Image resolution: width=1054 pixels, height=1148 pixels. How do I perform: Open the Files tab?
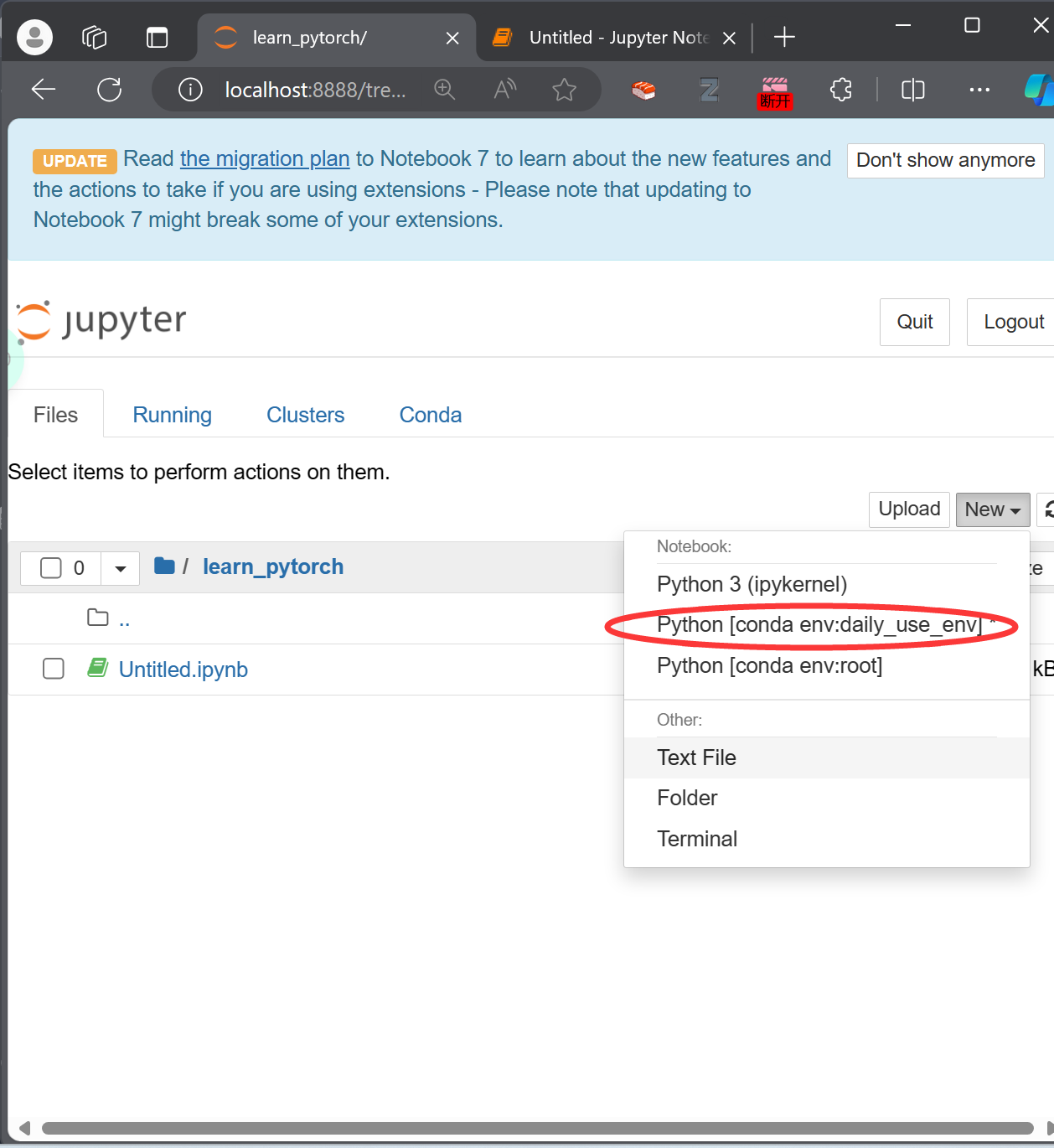55,415
